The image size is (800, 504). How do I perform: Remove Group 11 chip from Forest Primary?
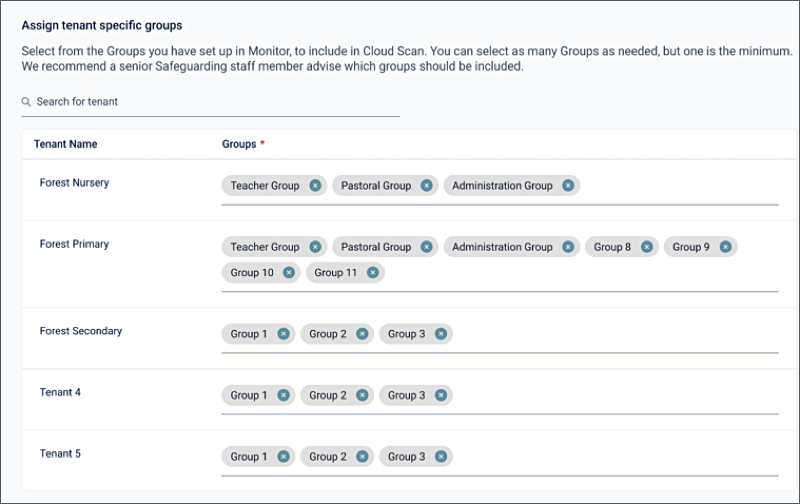coord(373,272)
